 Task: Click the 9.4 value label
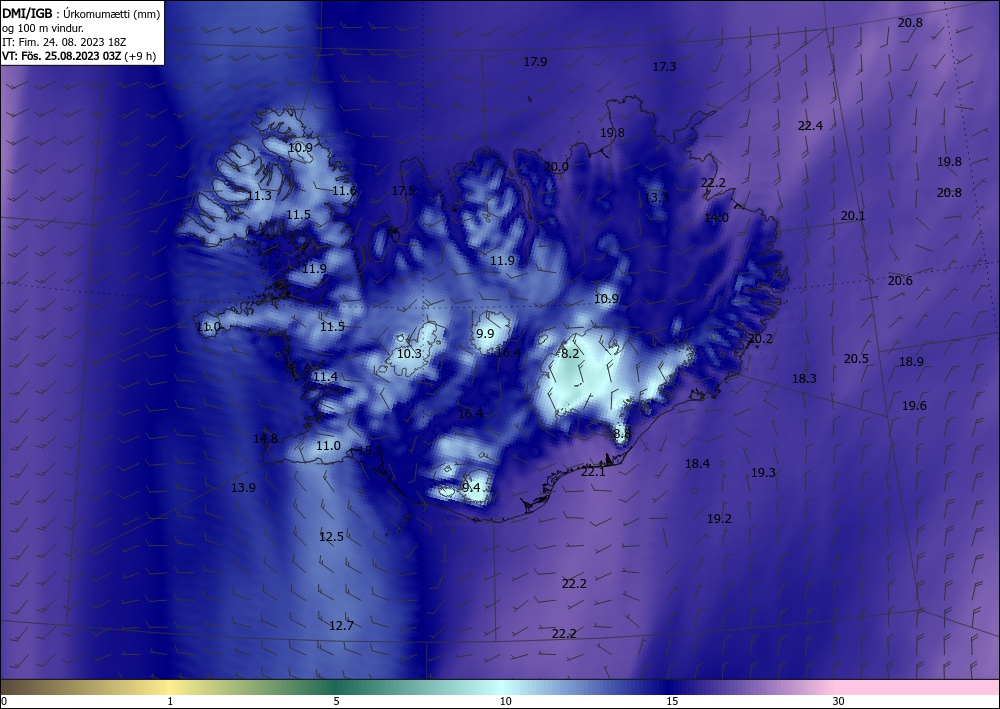pos(471,488)
